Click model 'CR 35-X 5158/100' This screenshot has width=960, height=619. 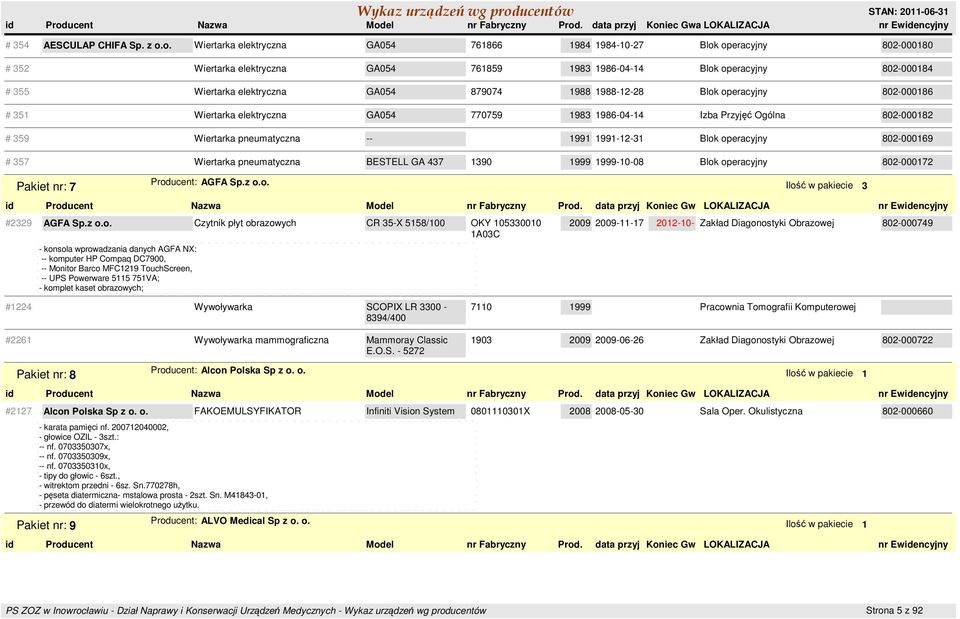tap(405, 223)
